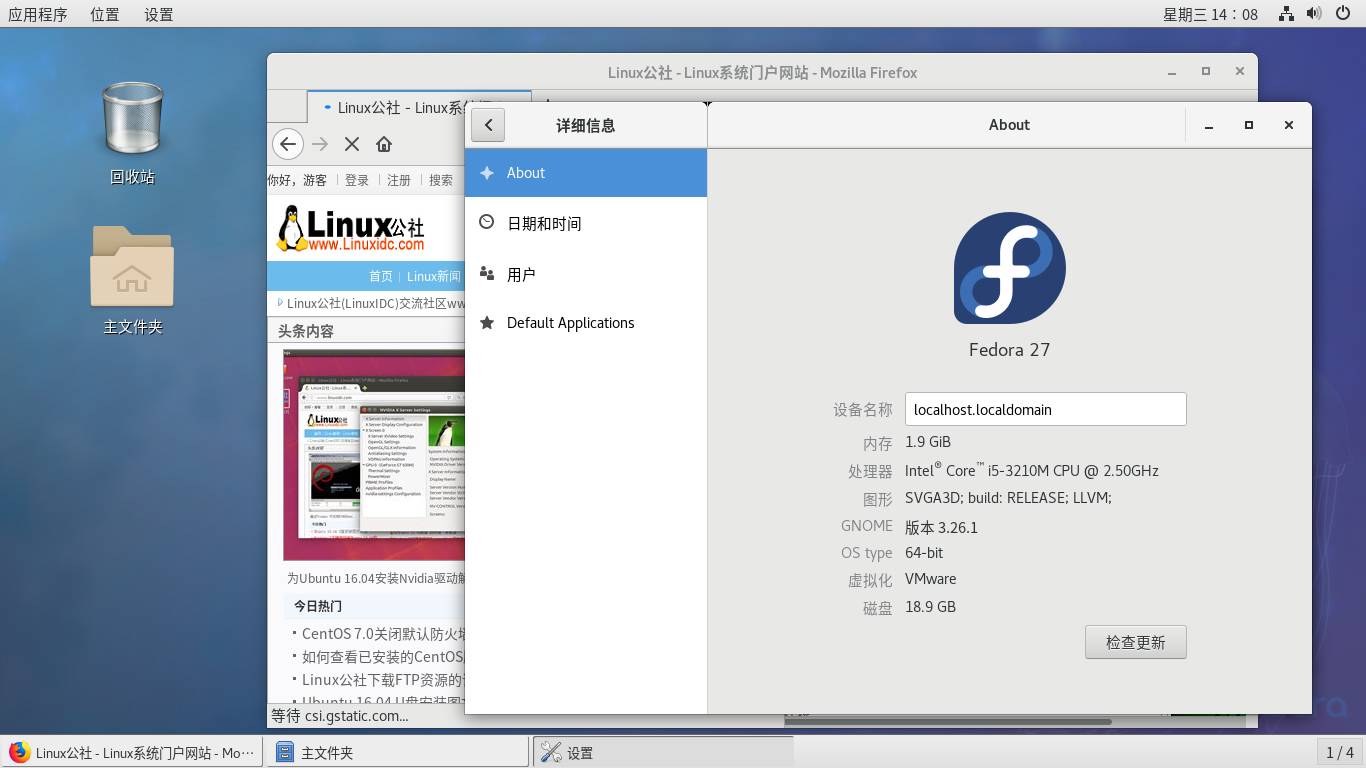Select the Linux公社 Firefox tab
Screen dimensions: 1366x768
419,108
